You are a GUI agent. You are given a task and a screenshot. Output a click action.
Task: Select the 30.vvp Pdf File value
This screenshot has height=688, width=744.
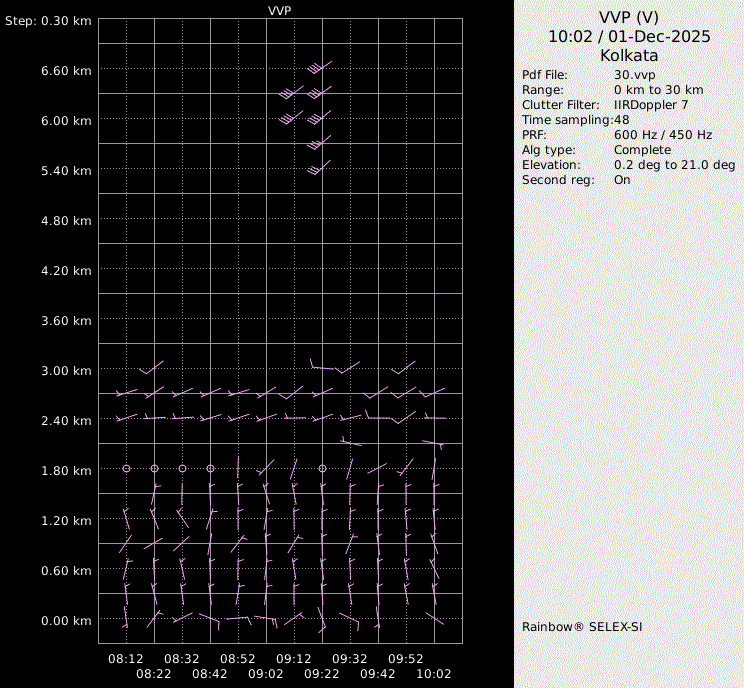coord(635,75)
